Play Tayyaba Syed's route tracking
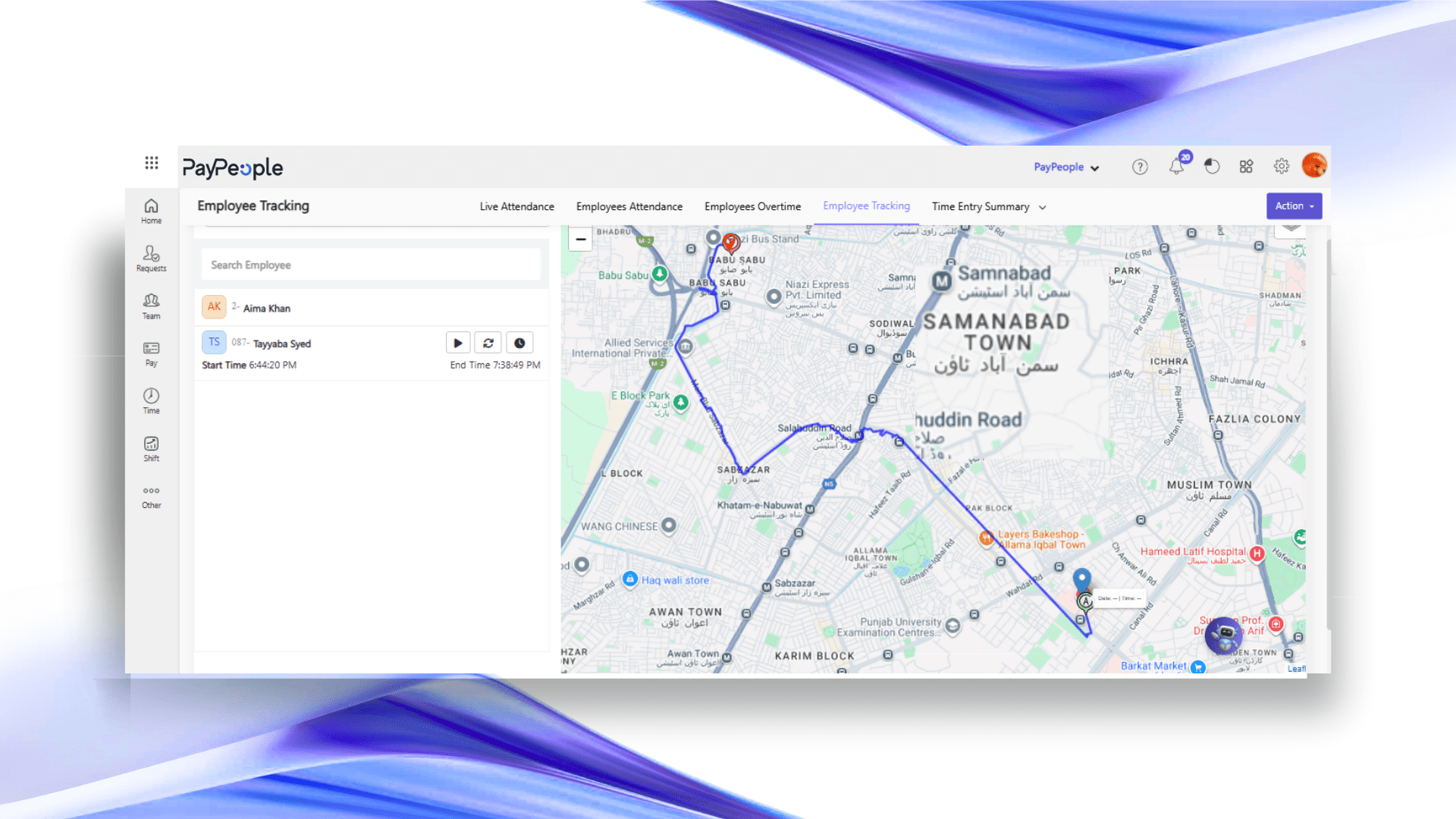 click(458, 343)
